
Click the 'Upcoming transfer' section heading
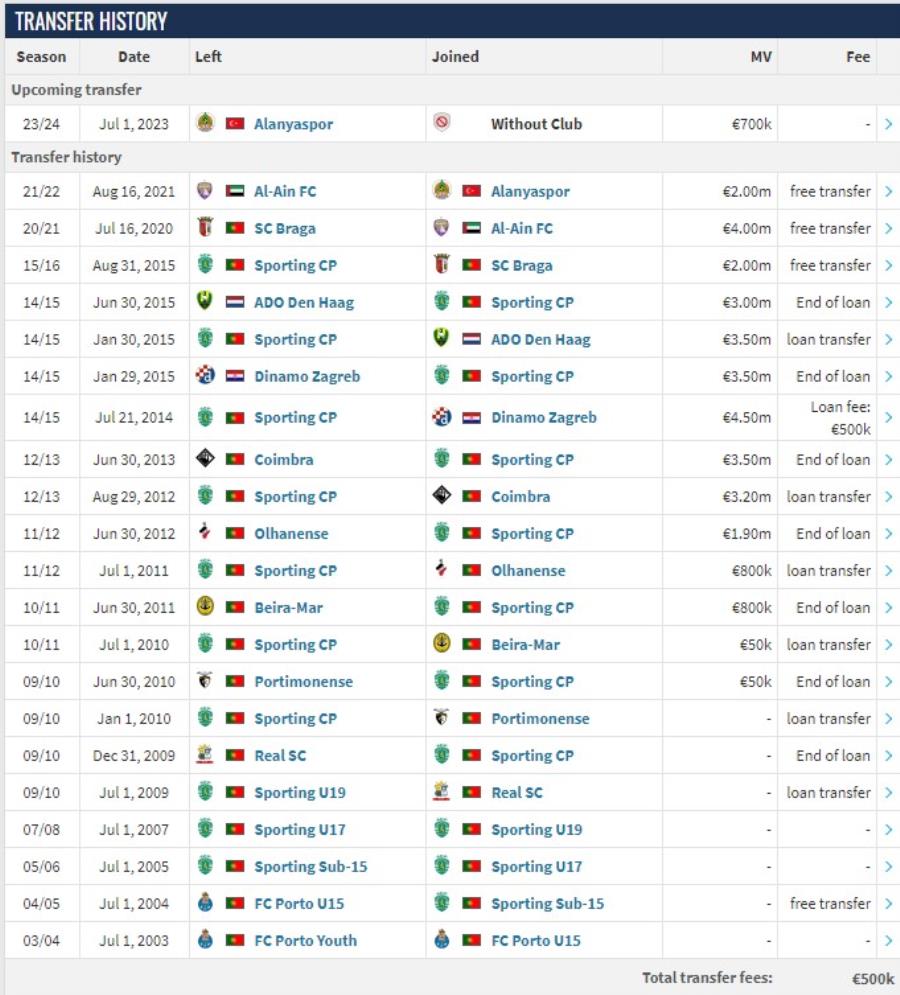[x=76, y=89]
